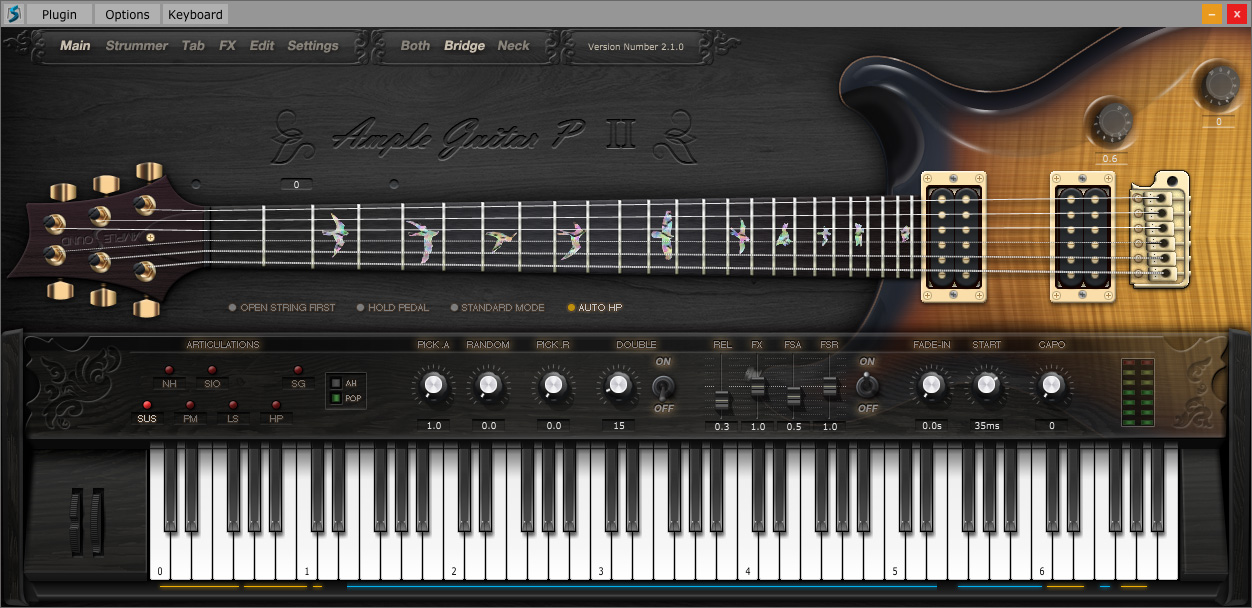The height and width of the screenshot is (608, 1252).
Task: Toggle Hold Pedal option
Action: click(393, 308)
